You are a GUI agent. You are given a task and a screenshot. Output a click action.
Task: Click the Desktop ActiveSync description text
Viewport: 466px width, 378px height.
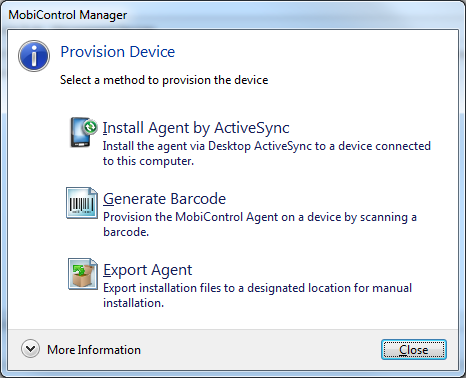coord(267,153)
